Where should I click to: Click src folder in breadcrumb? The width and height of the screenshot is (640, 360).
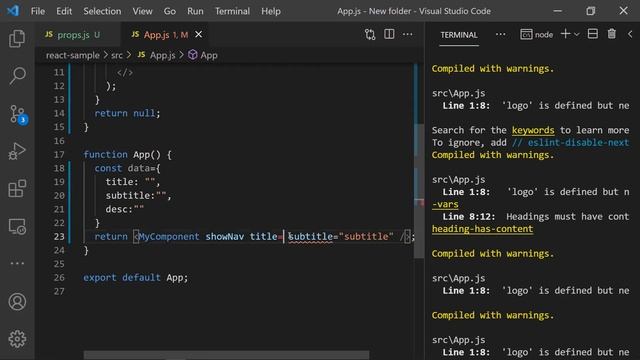coord(117,55)
